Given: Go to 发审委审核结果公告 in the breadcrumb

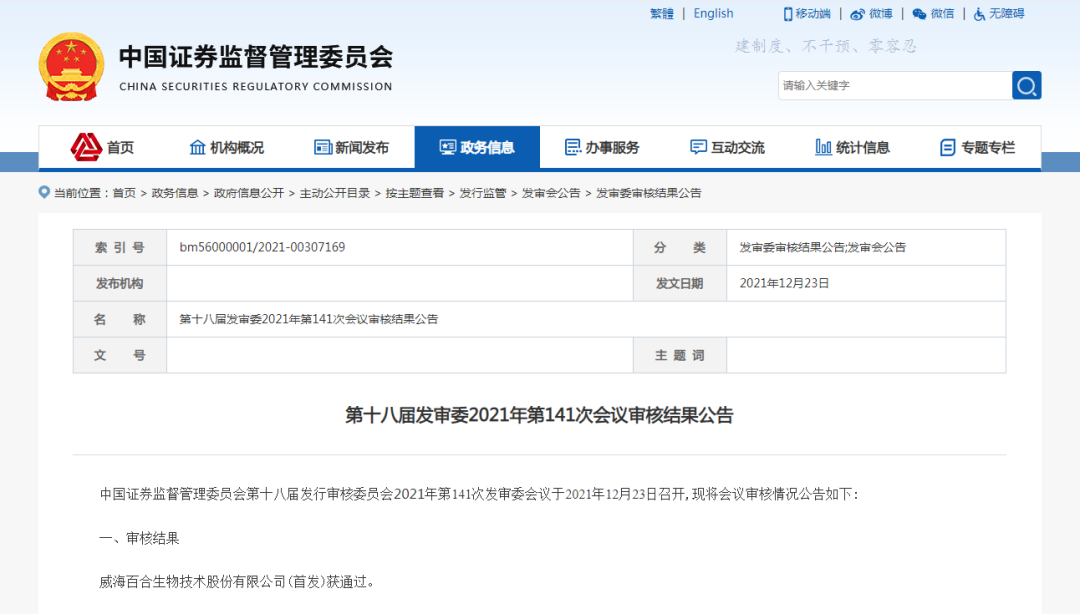Looking at the screenshot, I should [648, 193].
